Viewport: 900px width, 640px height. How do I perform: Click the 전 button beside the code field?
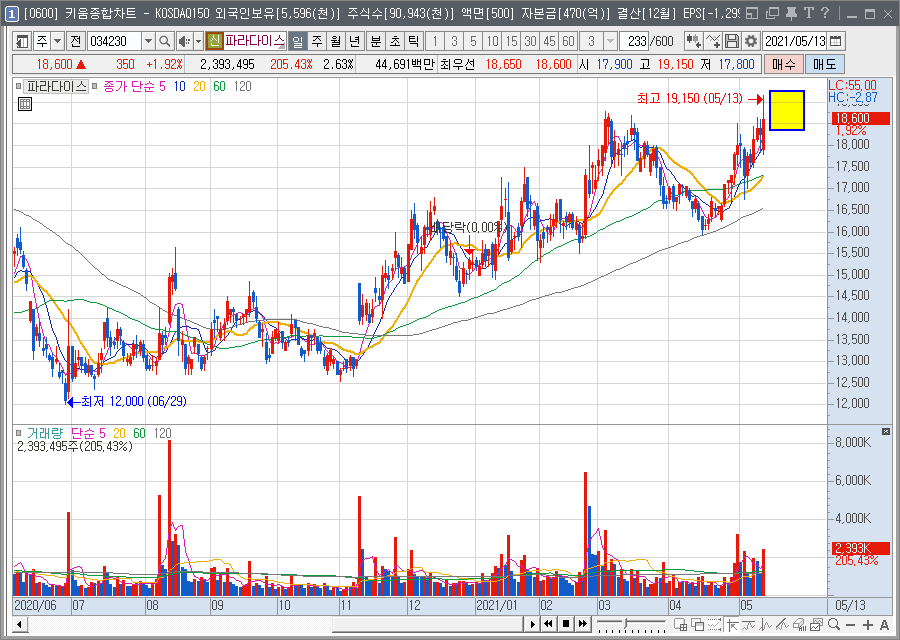(76, 41)
